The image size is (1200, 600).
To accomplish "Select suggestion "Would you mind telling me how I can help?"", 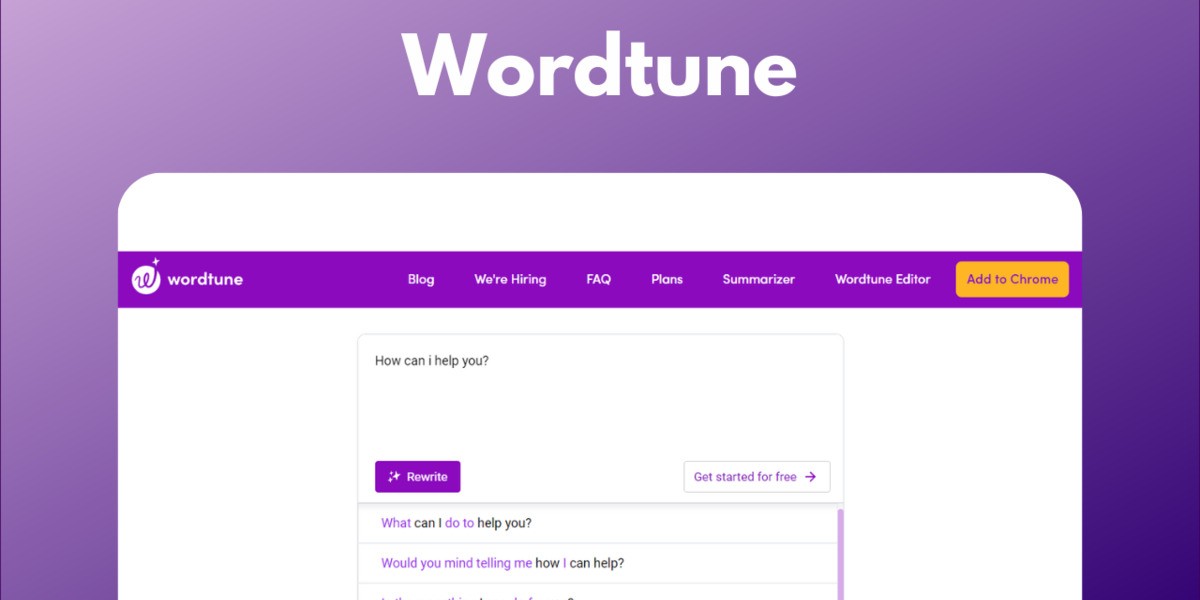I will tap(598, 563).
